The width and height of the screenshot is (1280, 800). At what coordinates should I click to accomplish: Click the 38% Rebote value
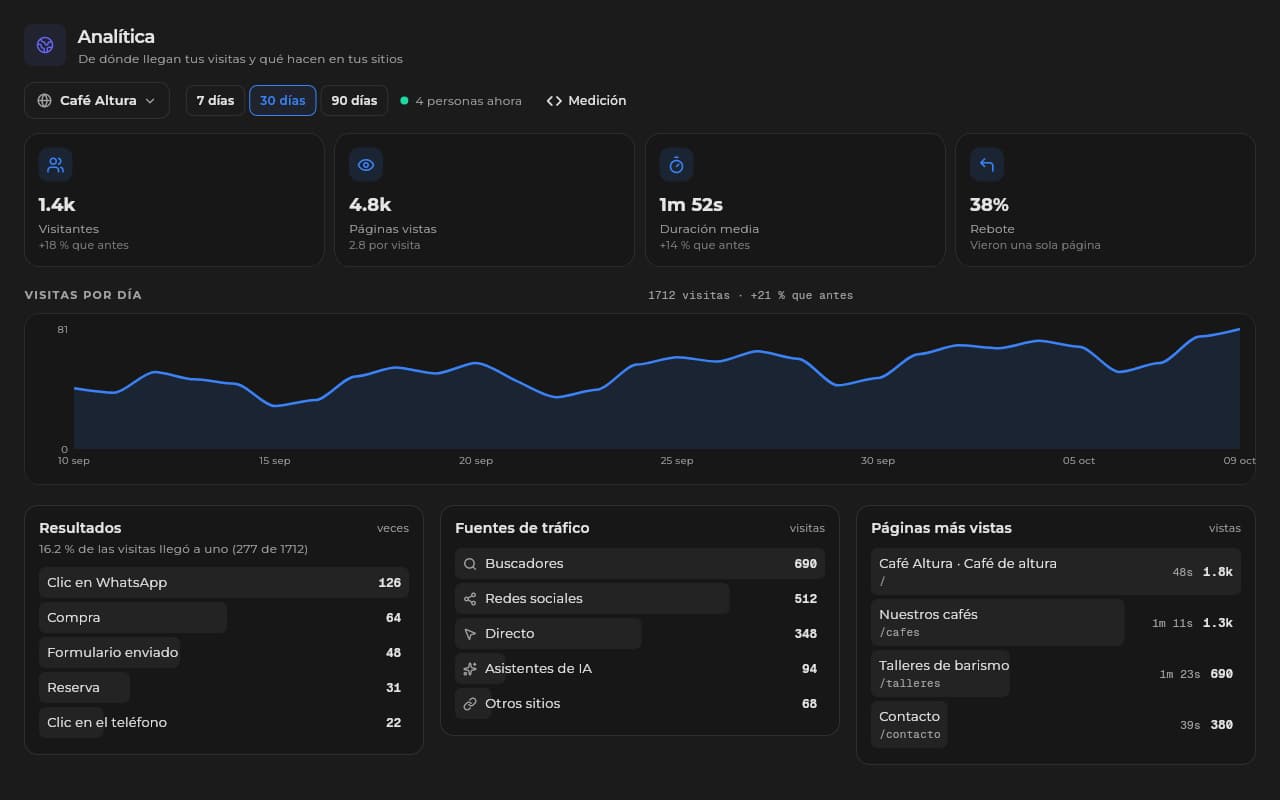coord(989,205)
